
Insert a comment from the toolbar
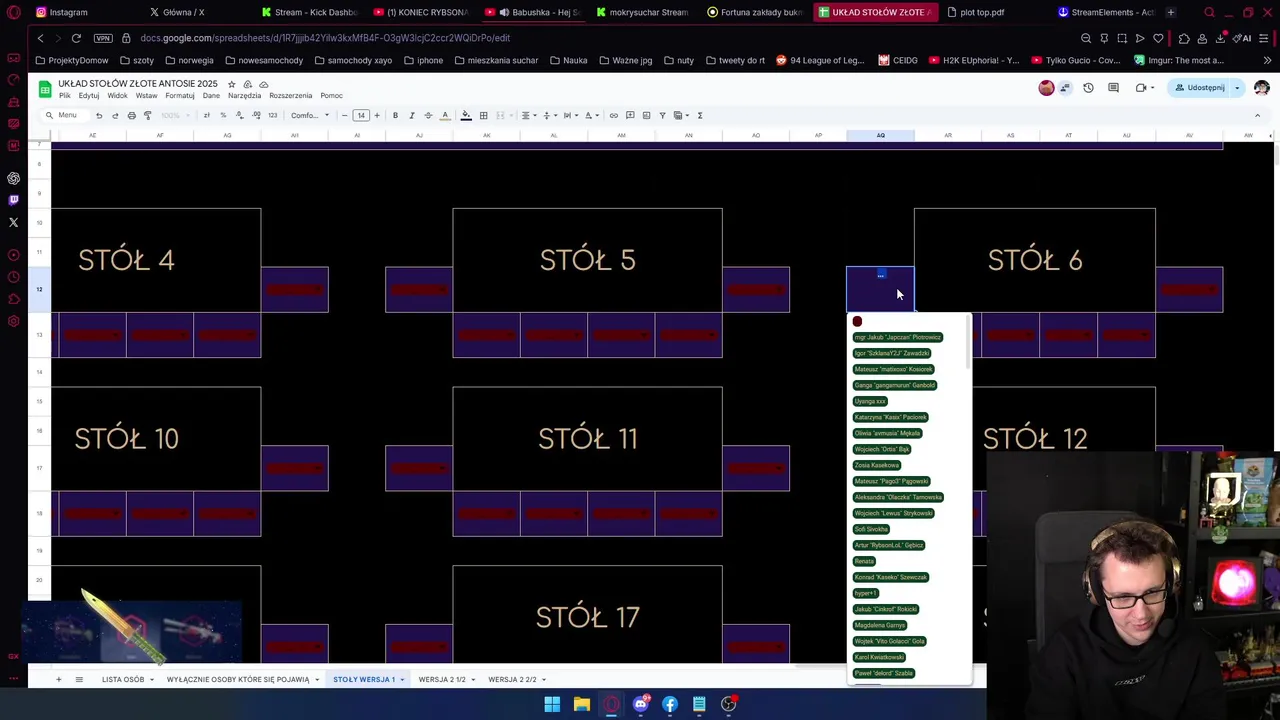tap(630, 115)
